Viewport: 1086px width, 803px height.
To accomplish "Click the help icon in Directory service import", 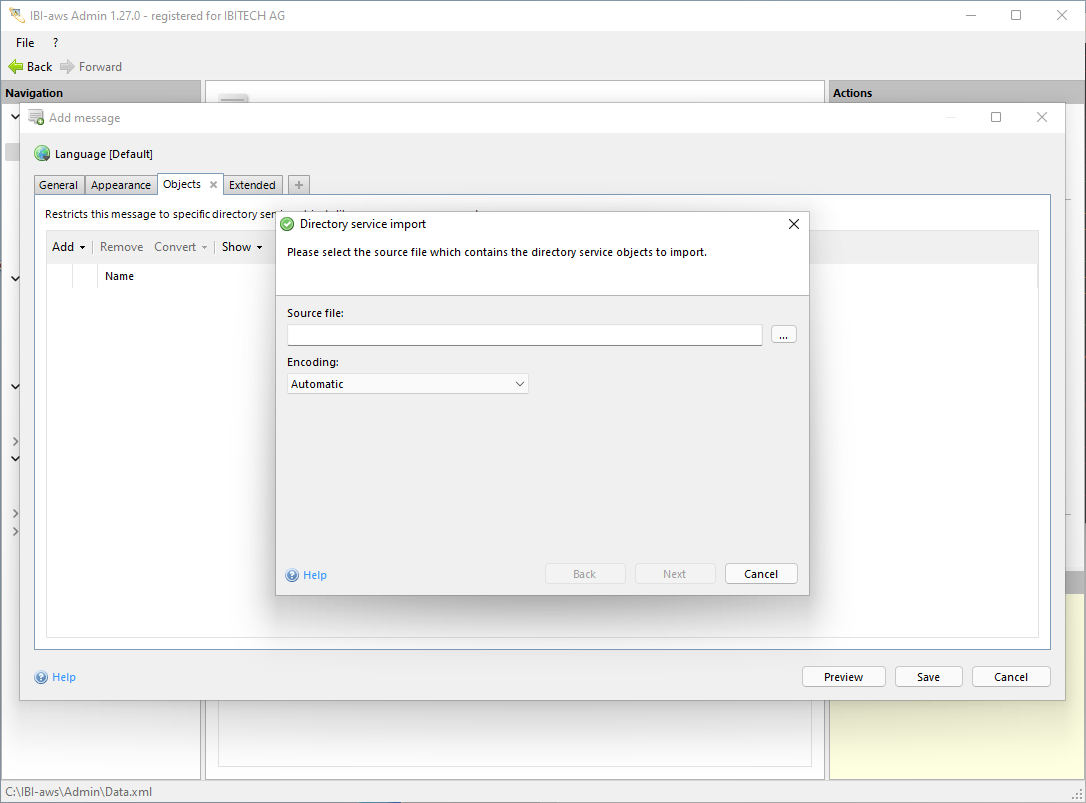I will coord(292,575).
